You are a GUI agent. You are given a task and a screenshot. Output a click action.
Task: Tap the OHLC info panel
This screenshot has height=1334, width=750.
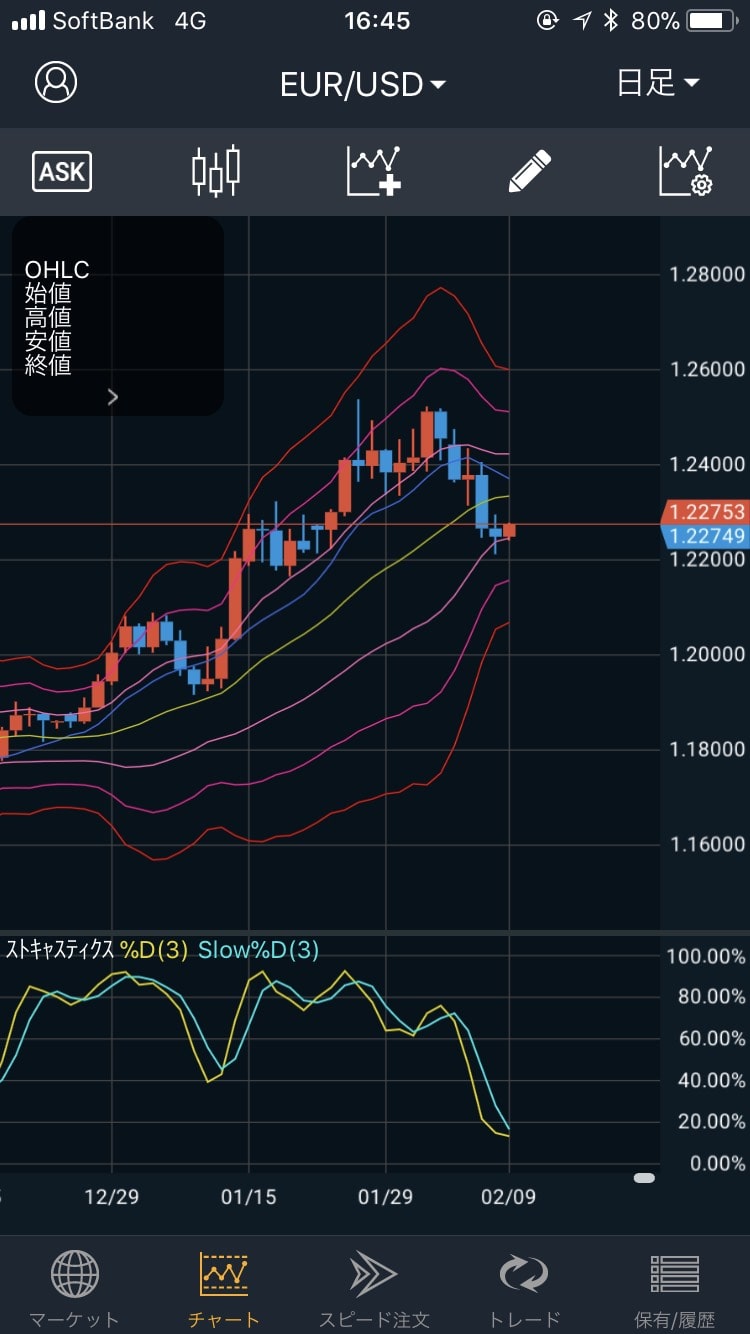[x=118, y=316]
